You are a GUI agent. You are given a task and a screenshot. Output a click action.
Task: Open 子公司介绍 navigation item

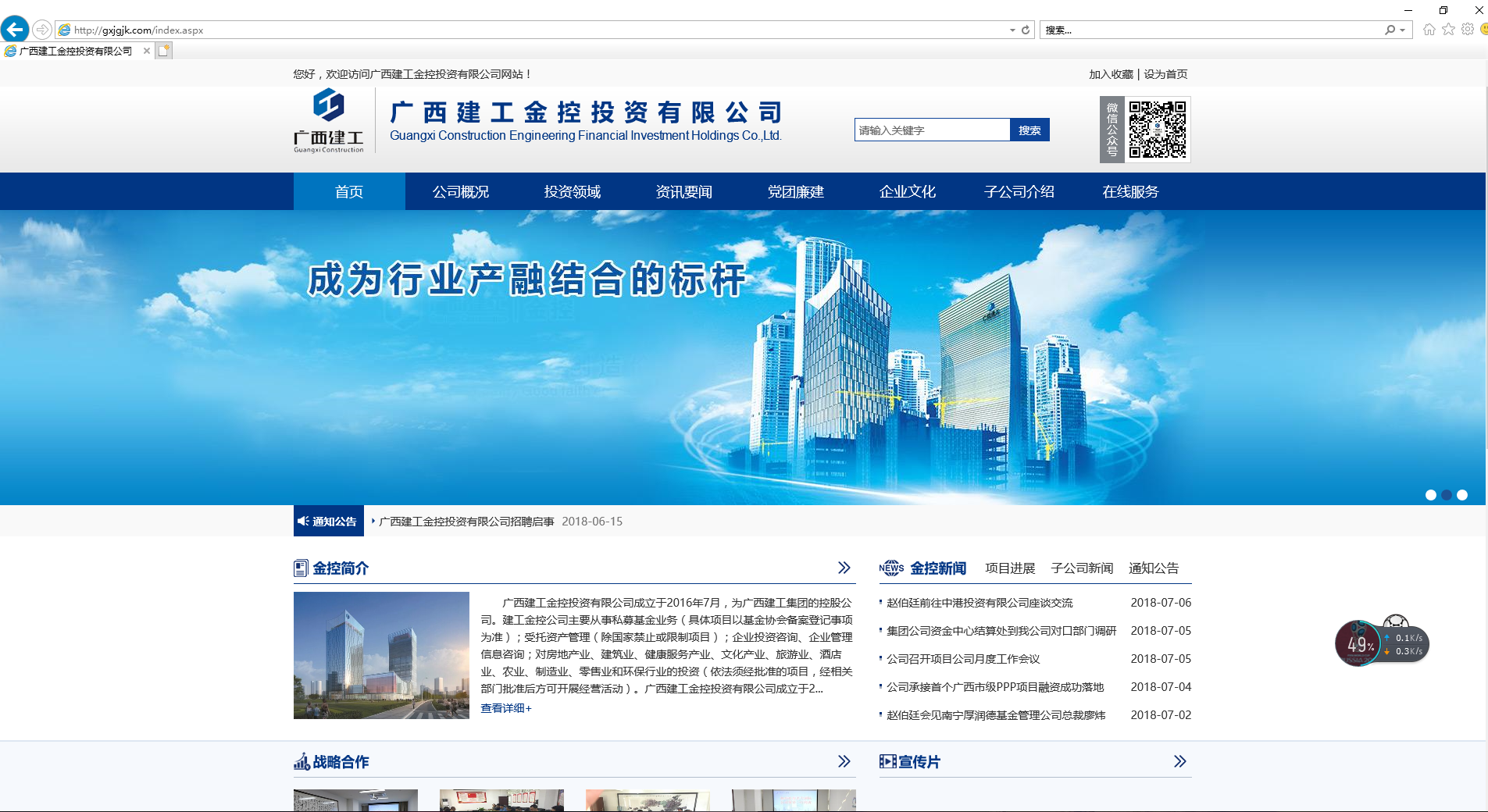click(x=1019, y=191)
